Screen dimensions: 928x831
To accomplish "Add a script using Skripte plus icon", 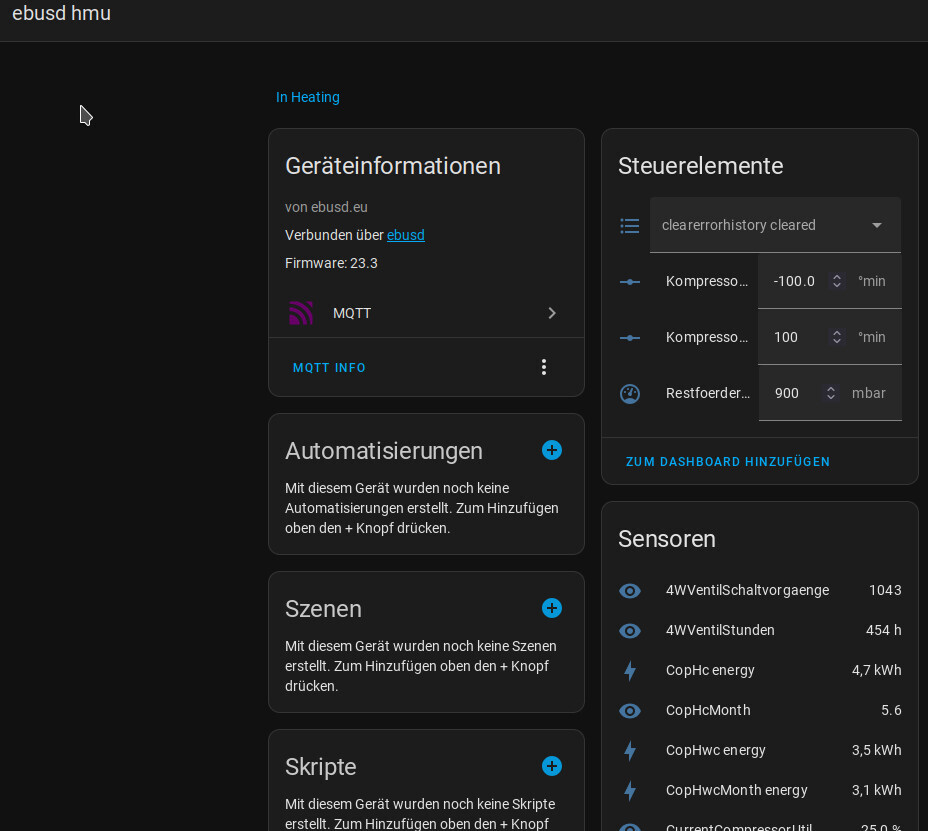I will pos(551,766).
